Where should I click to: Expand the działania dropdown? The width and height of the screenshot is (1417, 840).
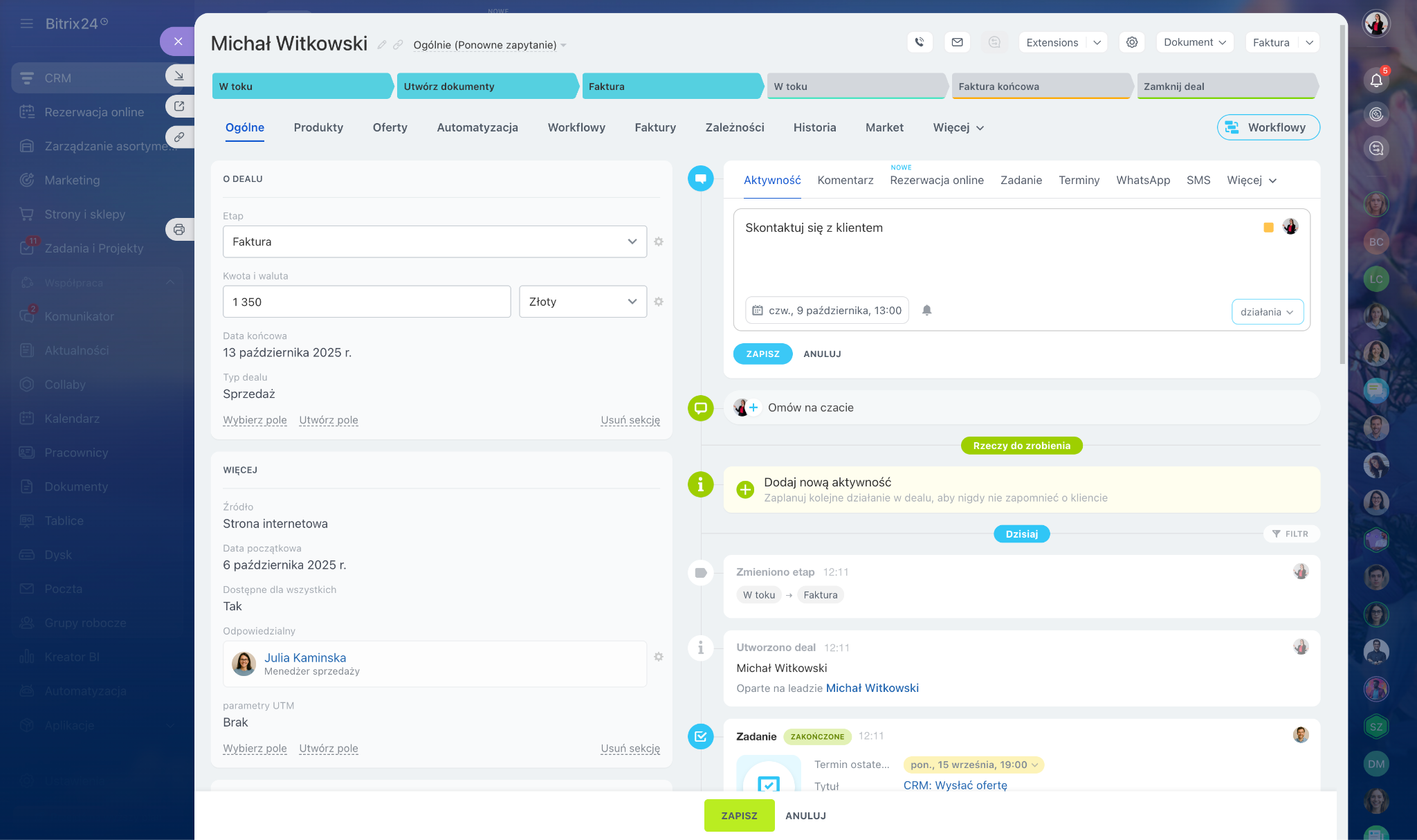[1267, 312]
